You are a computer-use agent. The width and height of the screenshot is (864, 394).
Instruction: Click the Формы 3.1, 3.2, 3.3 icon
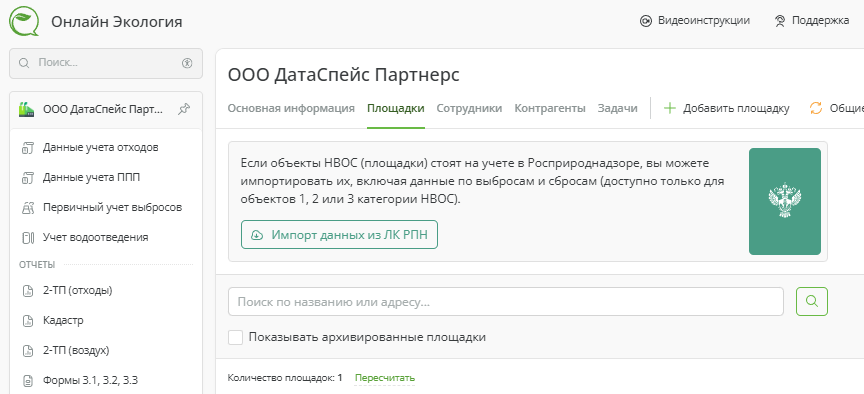[28, 381]
